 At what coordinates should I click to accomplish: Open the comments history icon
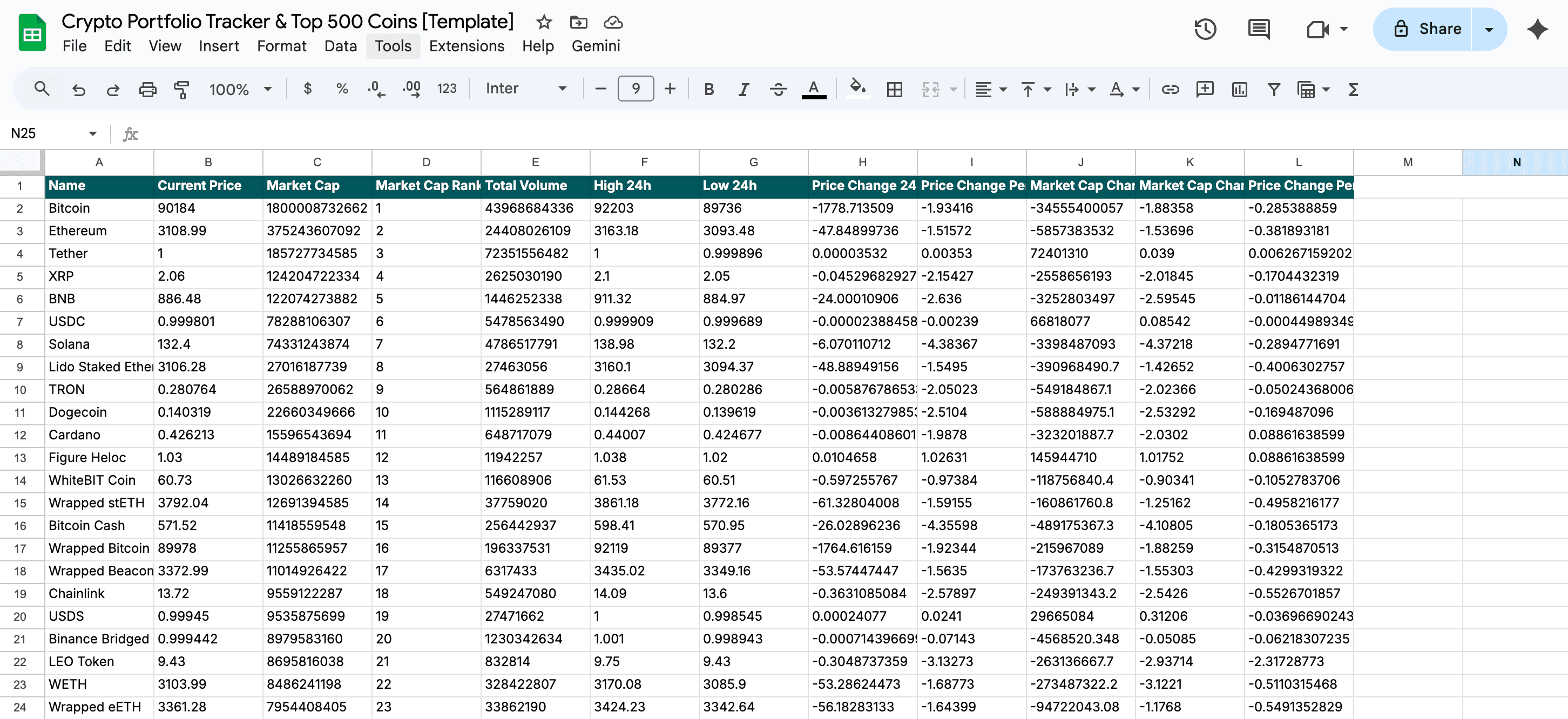tap(1258, 29)
